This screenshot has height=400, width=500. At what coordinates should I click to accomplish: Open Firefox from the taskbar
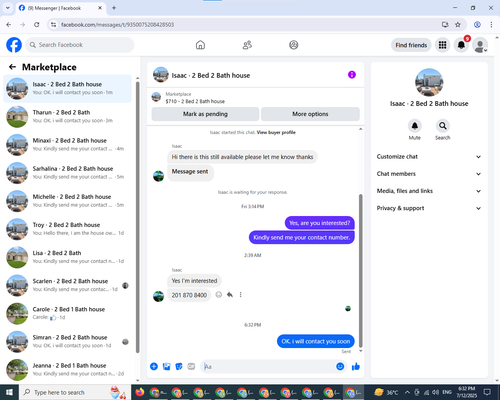pos(140,392)
